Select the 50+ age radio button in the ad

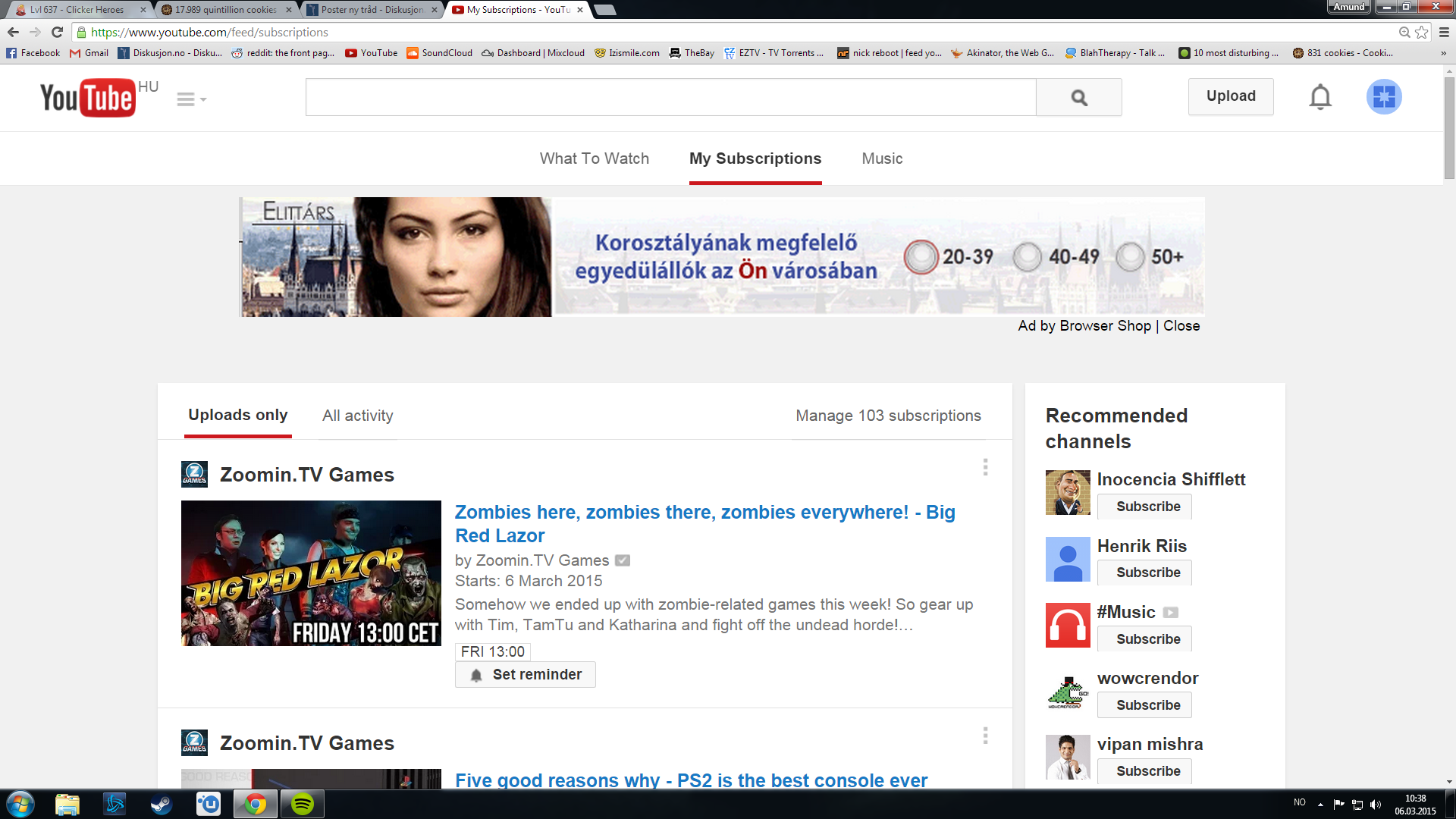point(1130,256)
